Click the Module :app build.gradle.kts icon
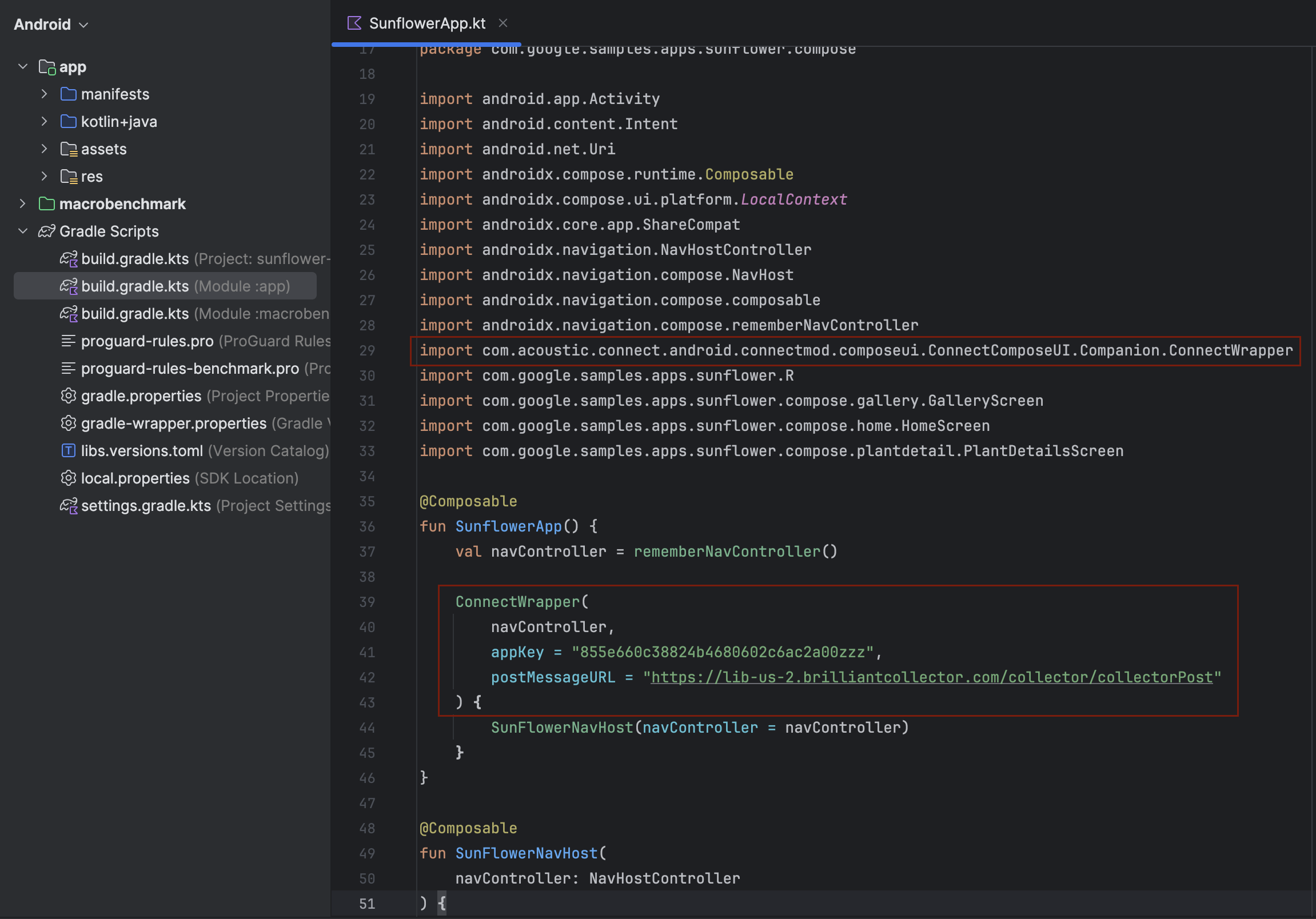The height and width of the screenshot is (919, 1316). (69, 286)
